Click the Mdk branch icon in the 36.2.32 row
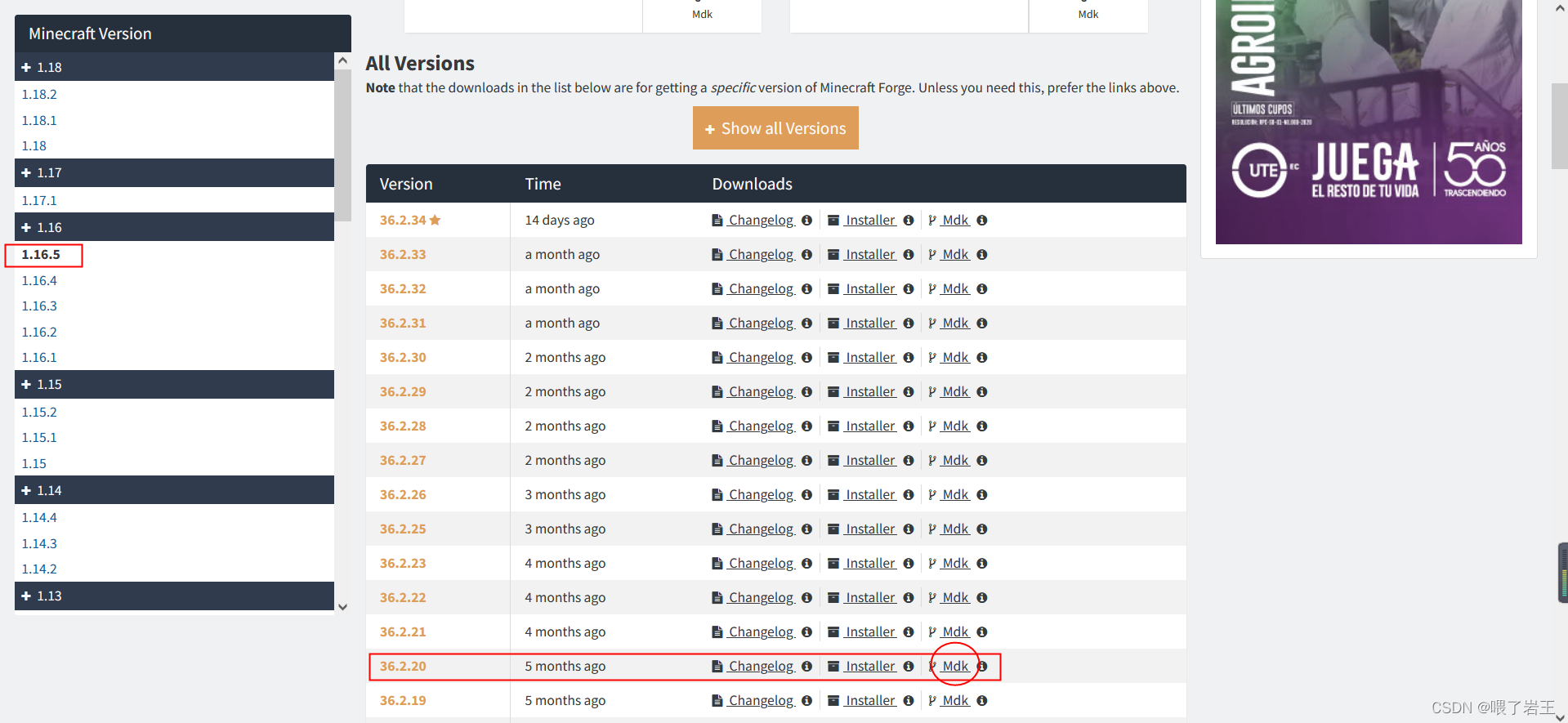Screen dimensions: 1568x723 point(932,289)
